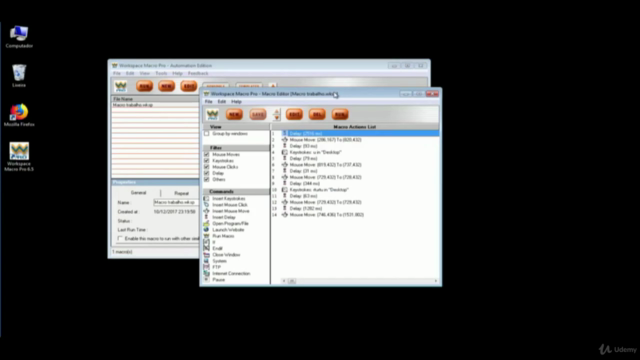Choose the Open Program/File command
The image size is (640, 360).
pos(230,224)
